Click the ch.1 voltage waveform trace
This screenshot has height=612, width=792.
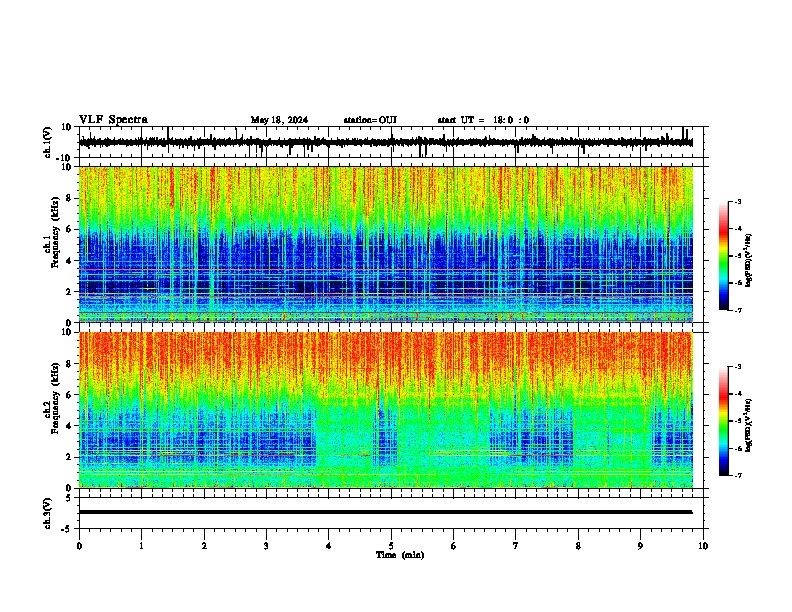(x=386, y=142)
